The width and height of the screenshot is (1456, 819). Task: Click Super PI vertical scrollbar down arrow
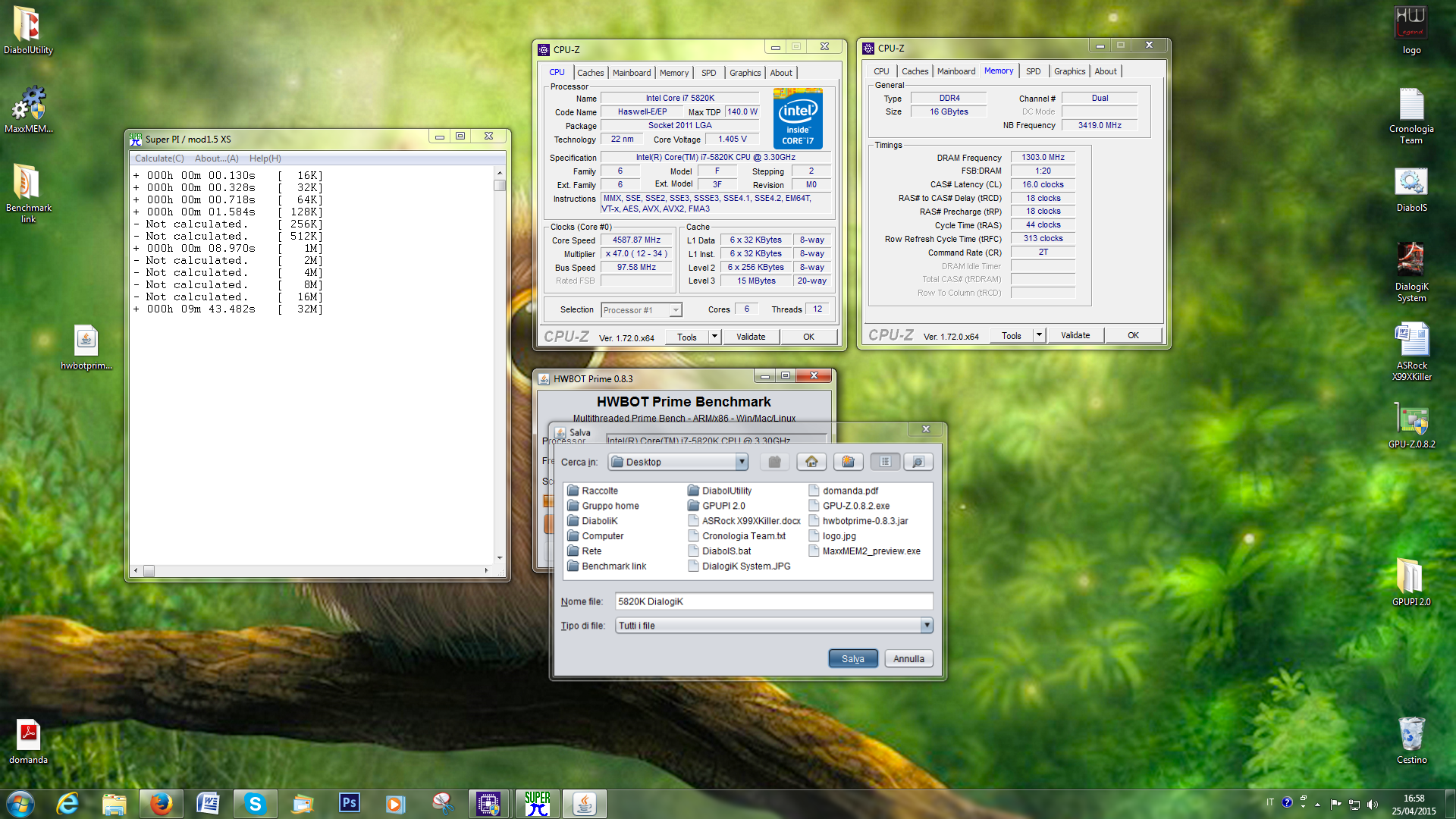point(500,558)
